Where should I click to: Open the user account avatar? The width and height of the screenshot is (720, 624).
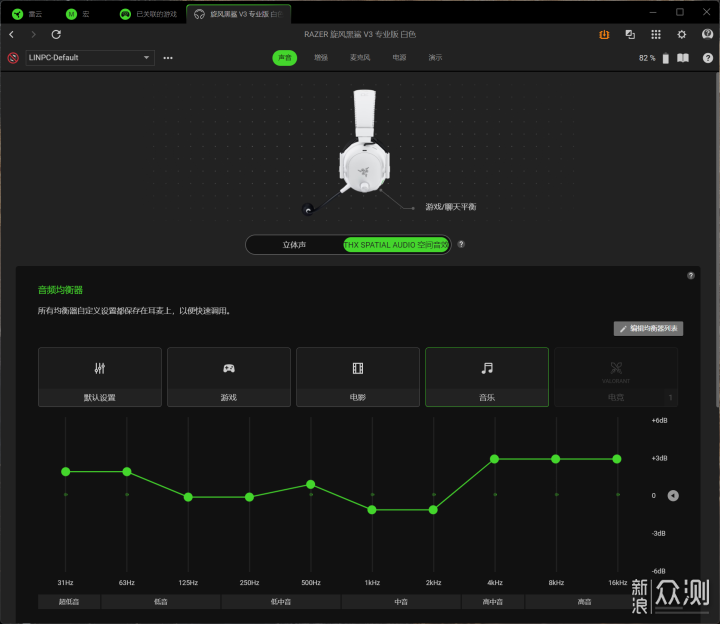click(707, 34)
